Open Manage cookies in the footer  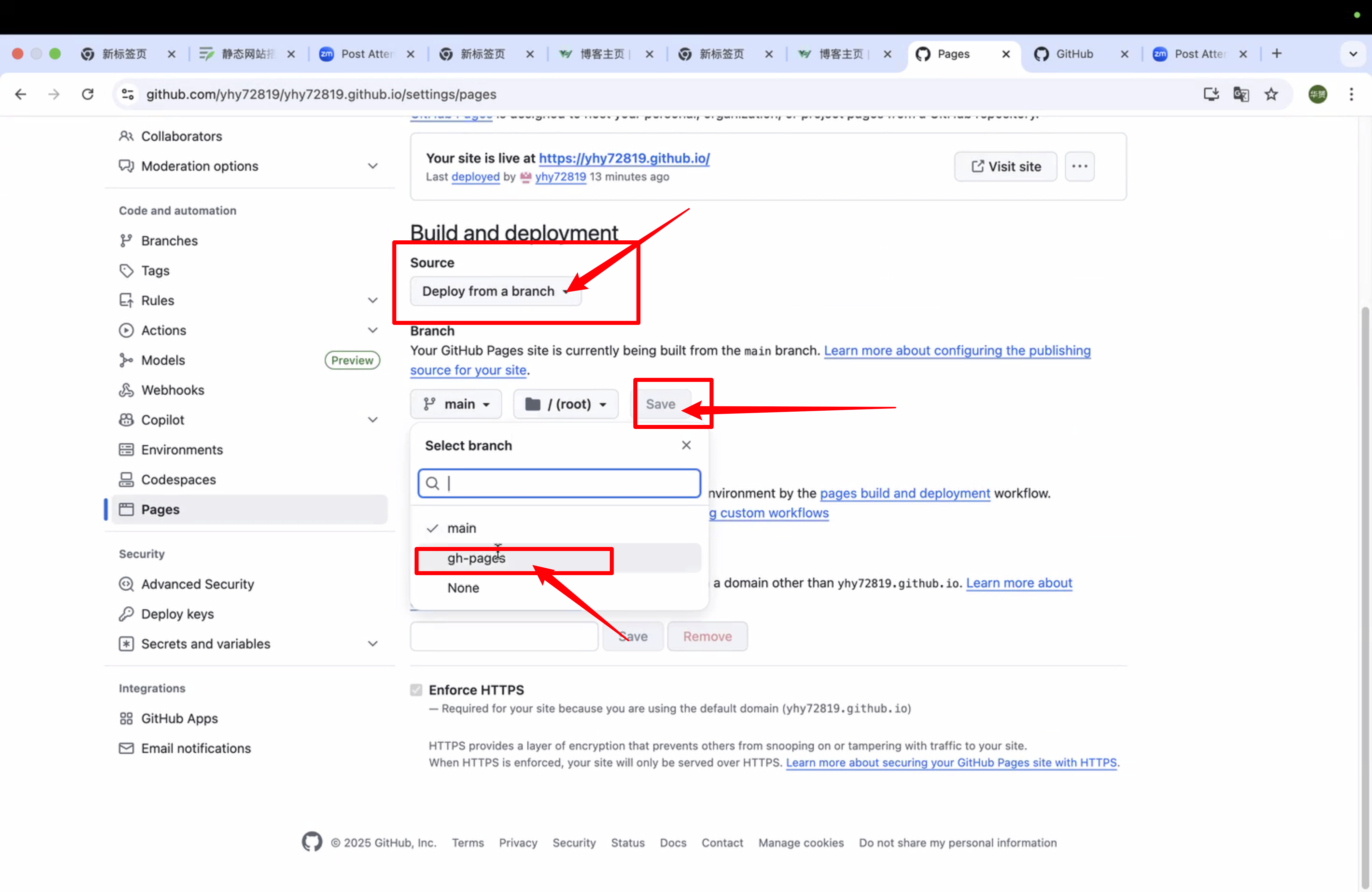801,842
